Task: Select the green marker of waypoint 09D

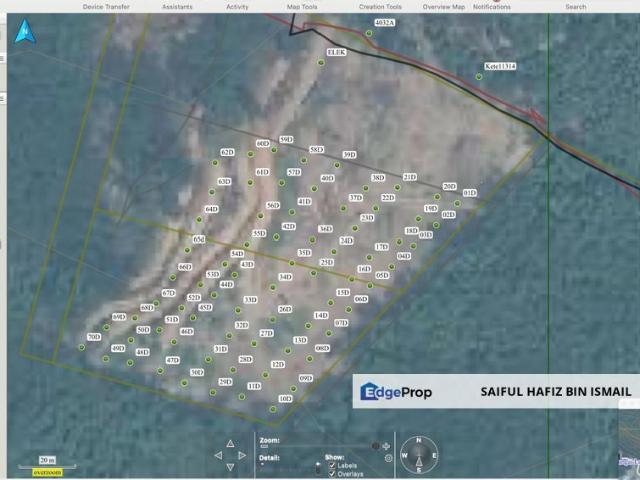Action: point(293,389)
